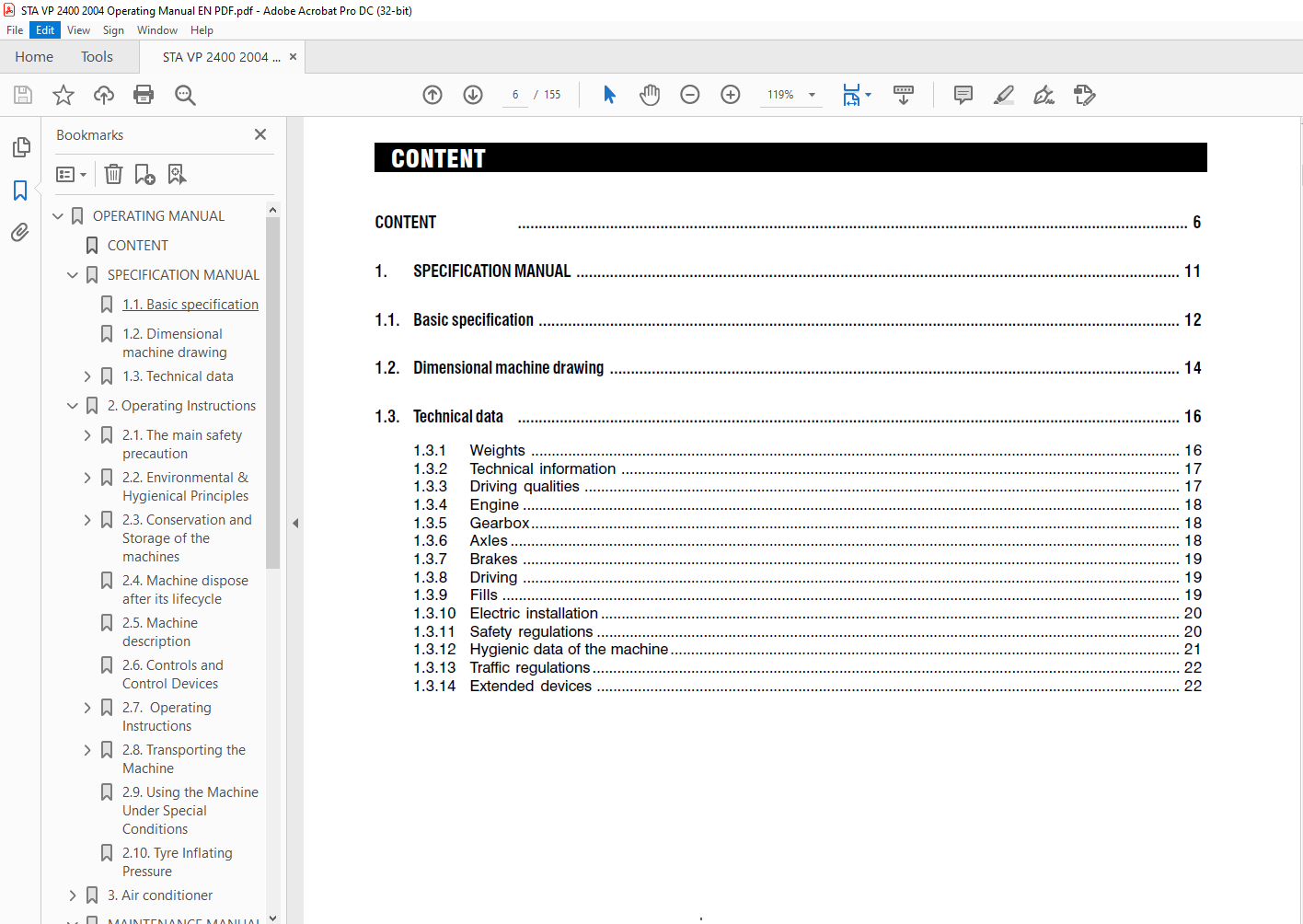Add a comment with sticky note icon

(963, 95)
